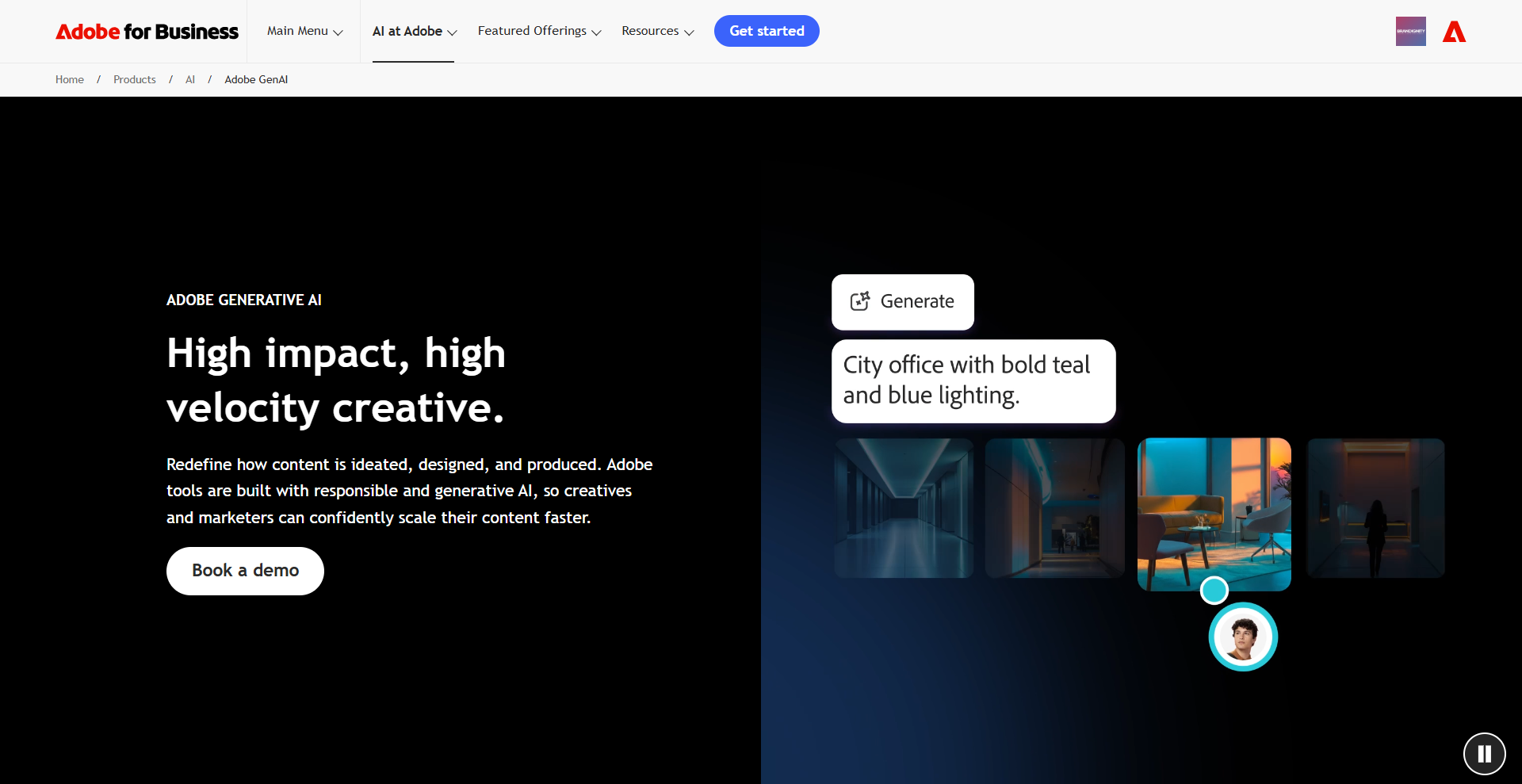Go to Home in the breadcrumb
The image size is (1522, 784).
pos(70,79)
